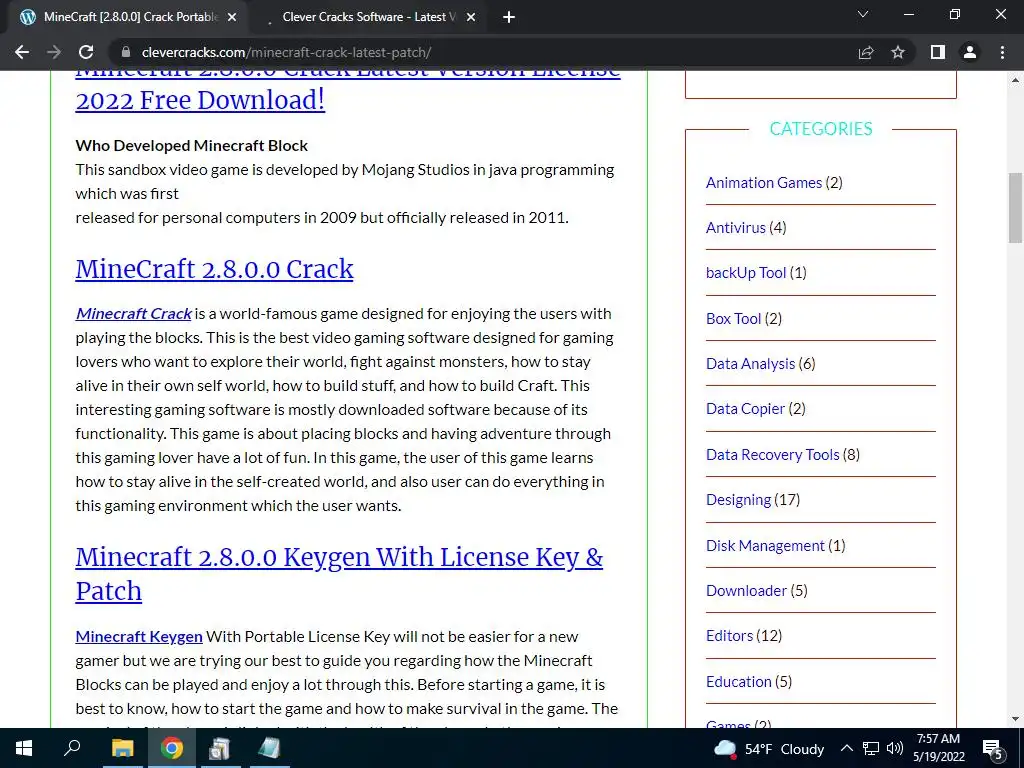Open network status tray icon
Viewport: 1024px width, 768px height.
[871, 749]
